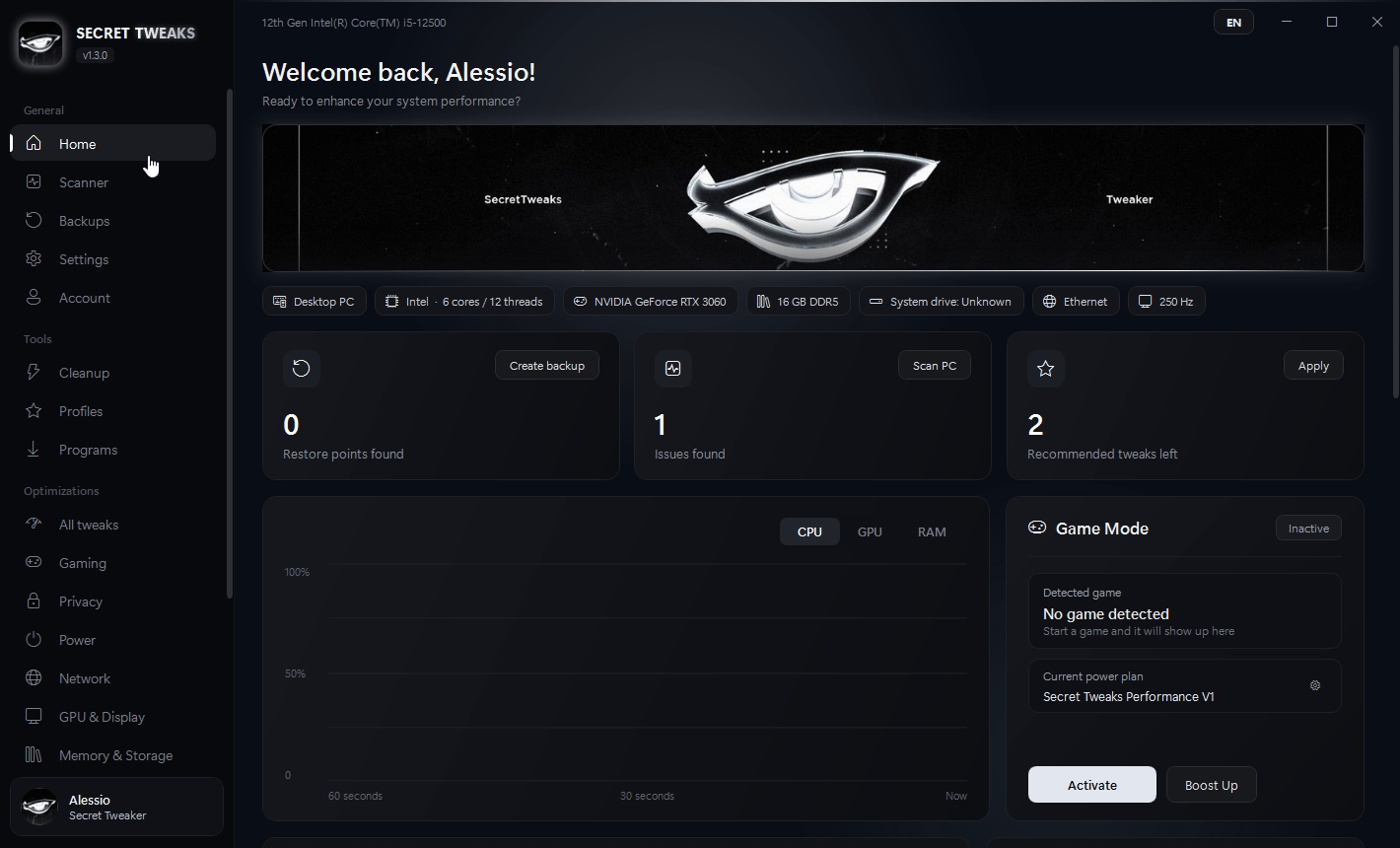1400x848 pixels.
Task: Click the System drive: Unknown chip
Action: [942, 302]
